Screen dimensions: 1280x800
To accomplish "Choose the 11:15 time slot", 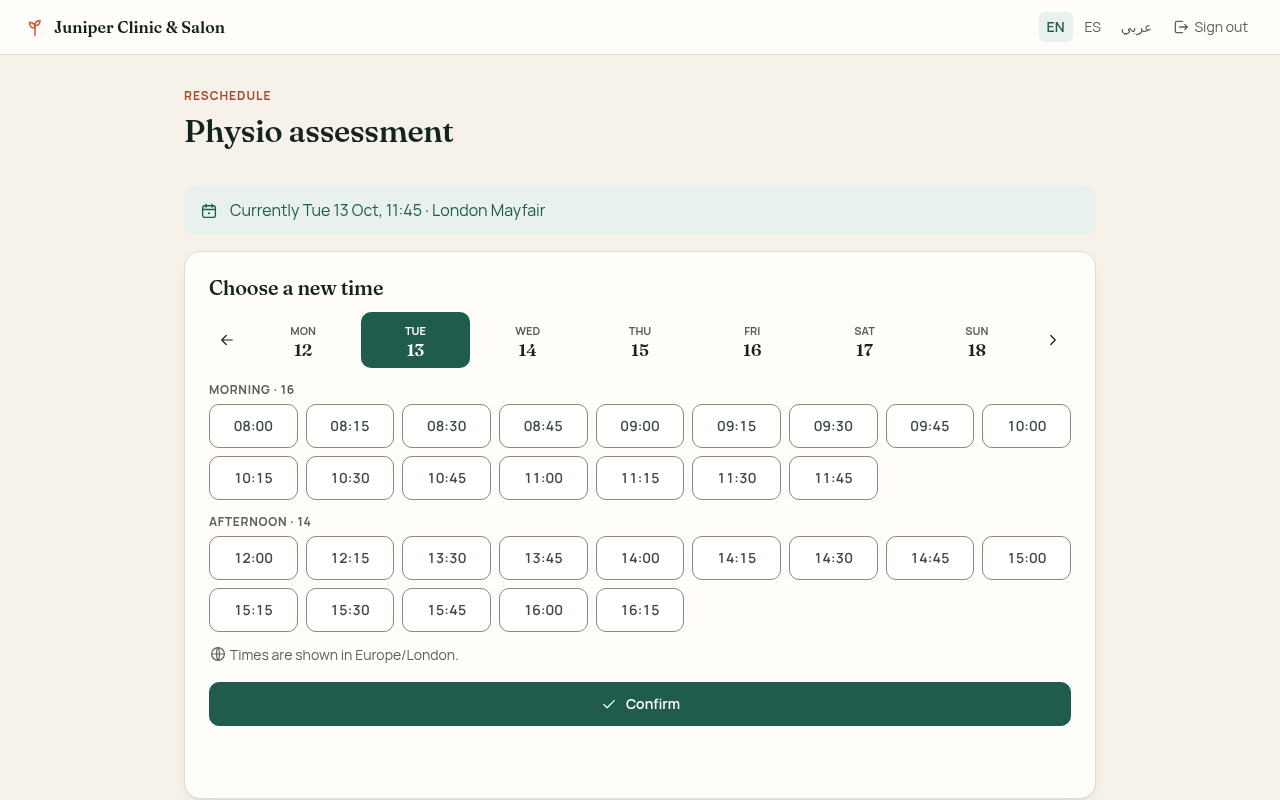I will click(x=640, y=478).
